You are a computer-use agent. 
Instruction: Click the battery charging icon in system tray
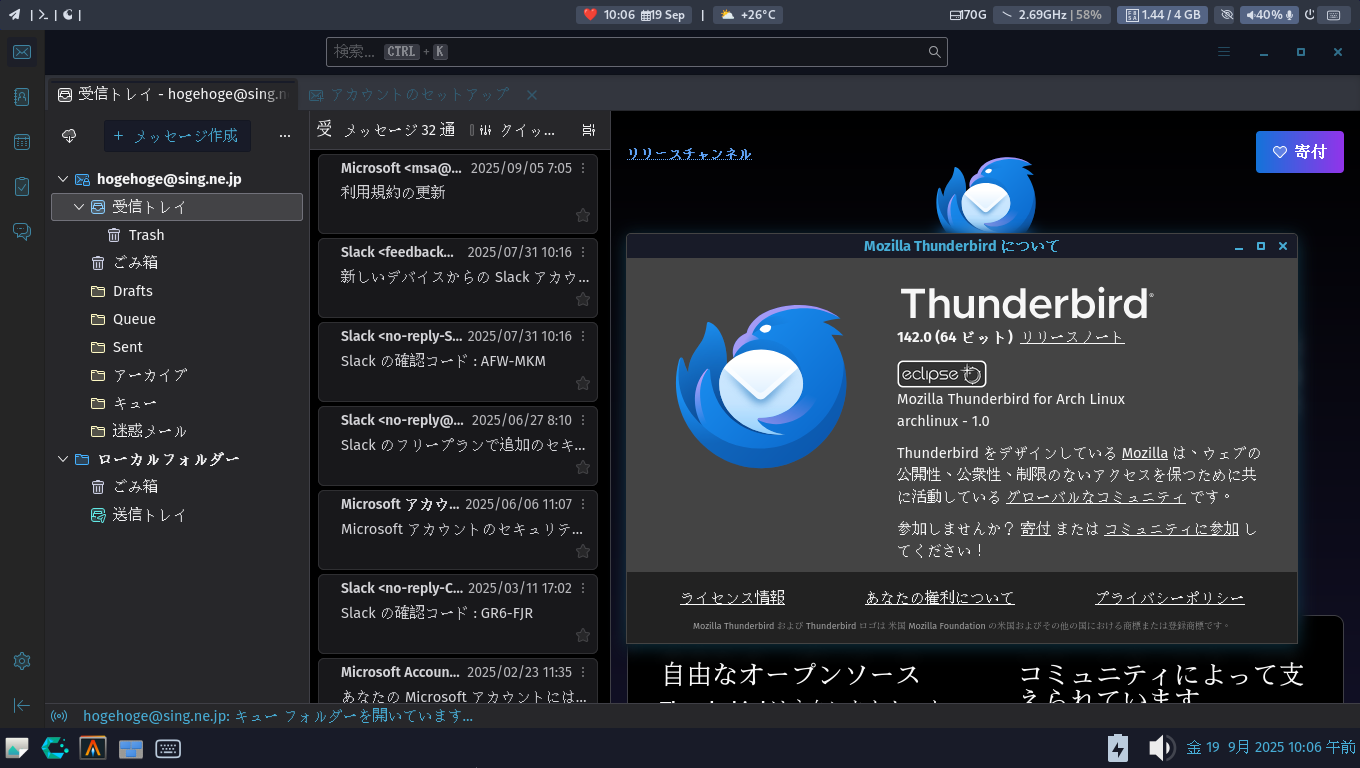click(x=1118, y=748)
